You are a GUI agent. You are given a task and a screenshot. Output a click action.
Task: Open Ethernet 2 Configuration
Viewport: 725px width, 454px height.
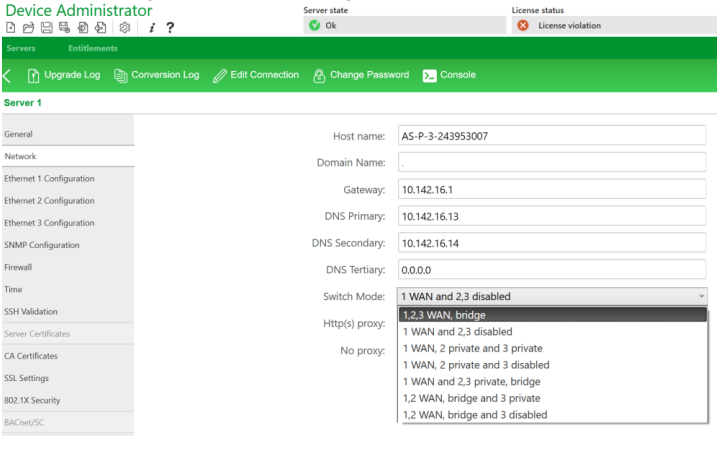point(68,201)
